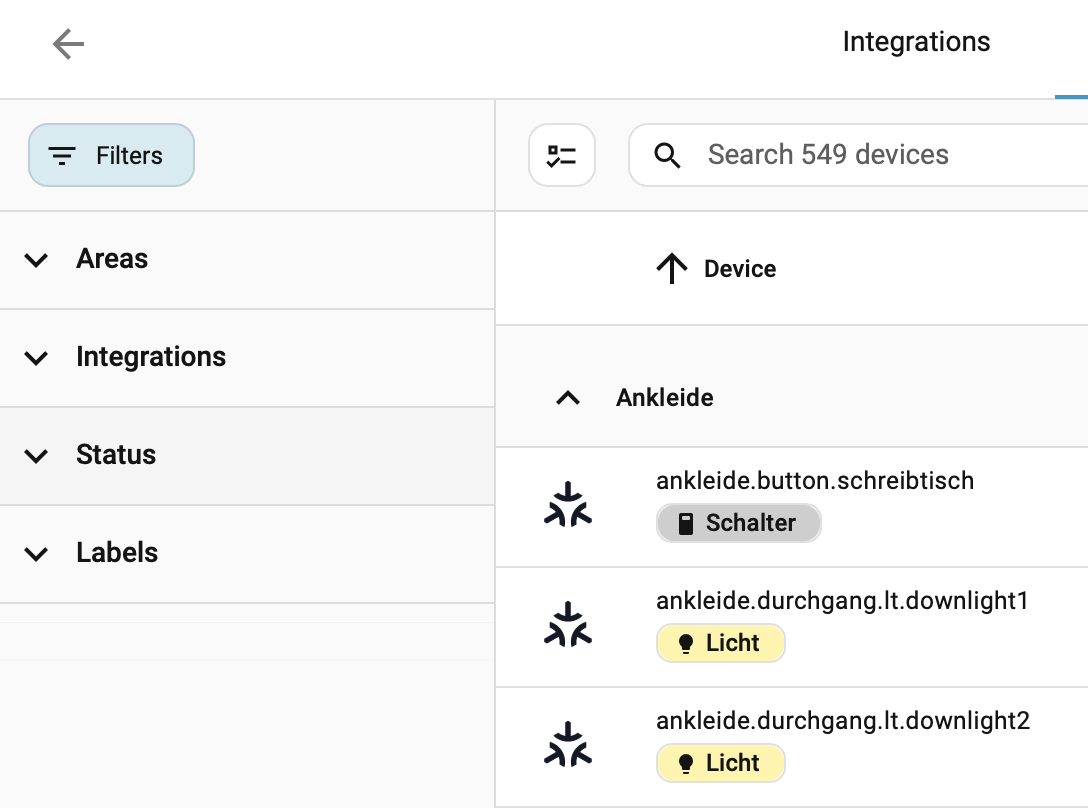
Task: Click Licht label on downlight2
Action: pyautogui.click(x=720, y=763)
